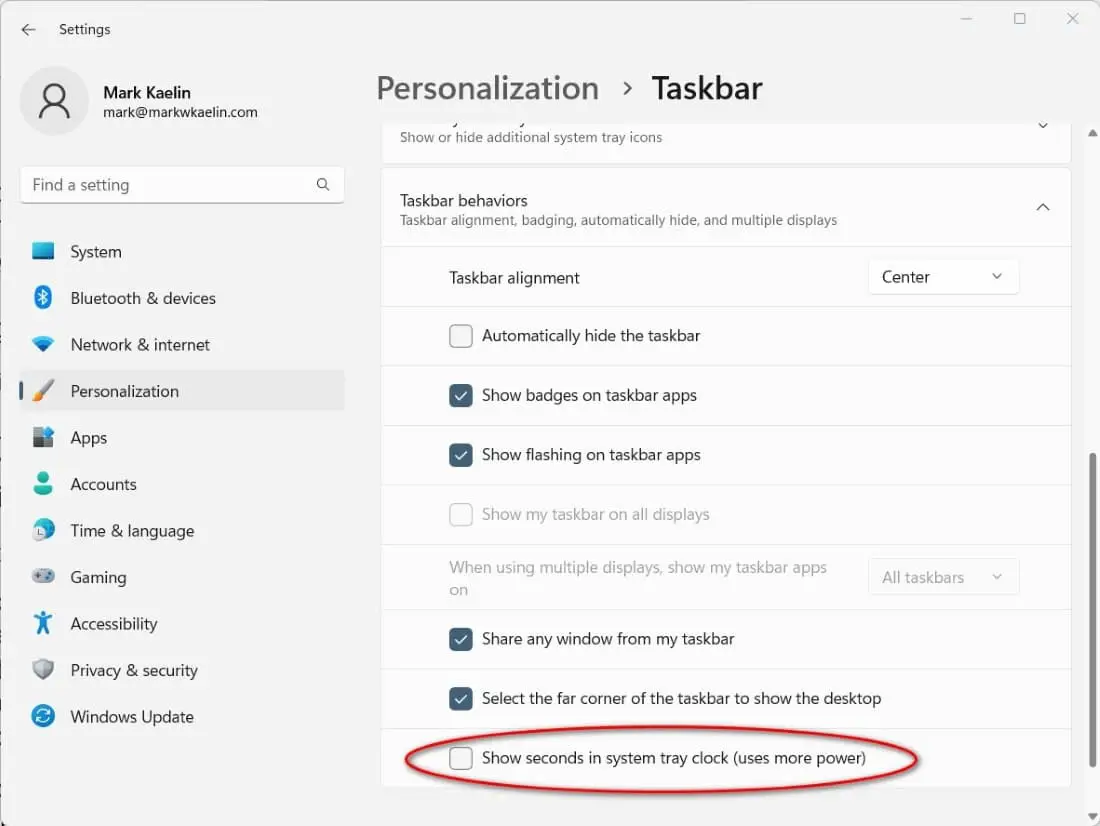The height and width of the screenshot is (826, 1100).
Task: Collapse the Taskbar behaviors section
Action: click(x=1042, y=208)
